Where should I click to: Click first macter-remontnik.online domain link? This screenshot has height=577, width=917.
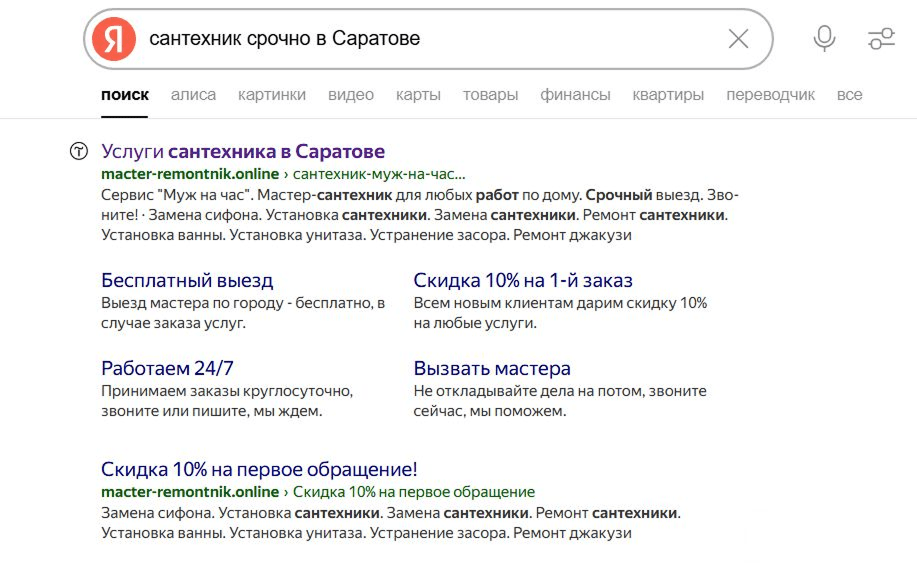[x=190, y=174]
